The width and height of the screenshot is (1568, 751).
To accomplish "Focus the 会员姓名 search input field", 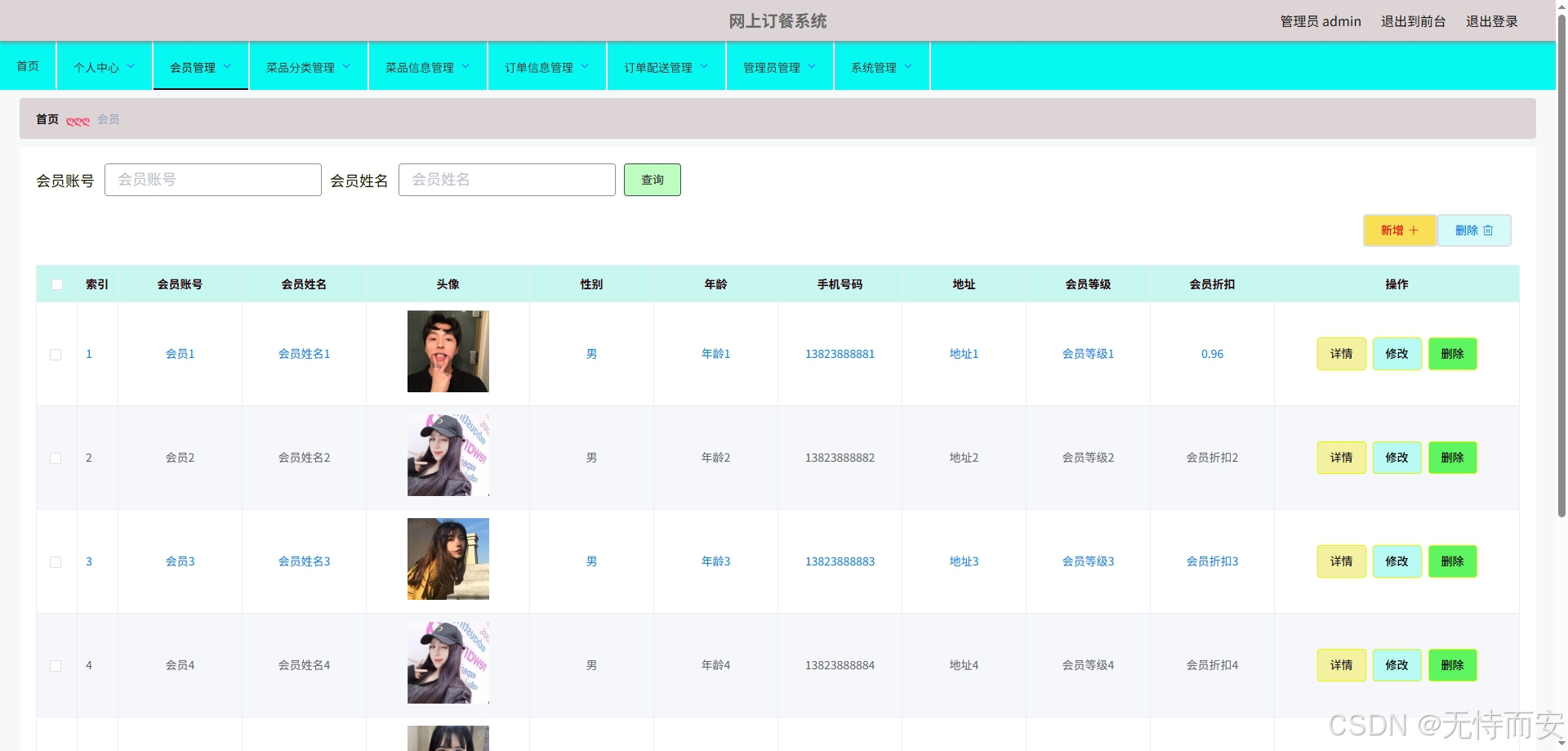I will point(507,180).
